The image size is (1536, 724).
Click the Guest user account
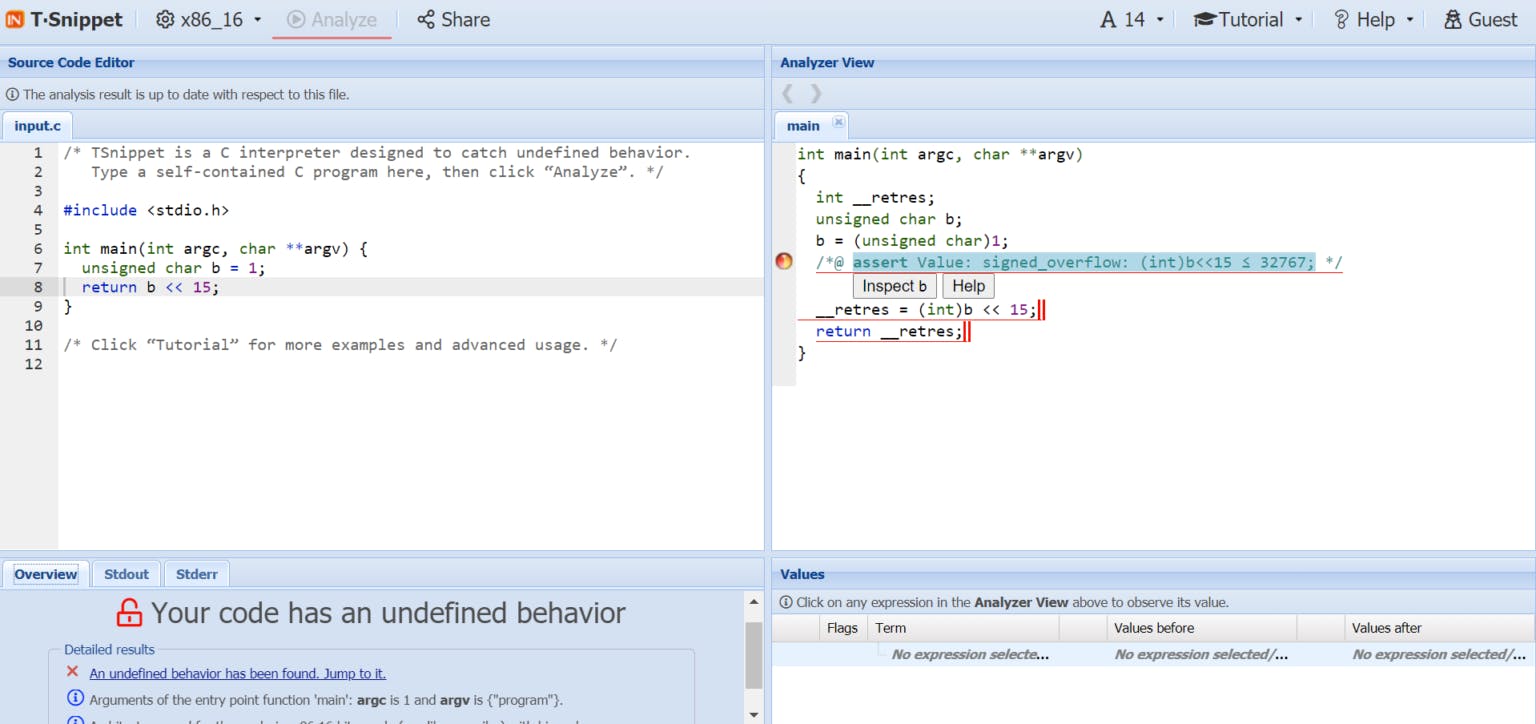pyautogui.click(x=1481, y=19)
